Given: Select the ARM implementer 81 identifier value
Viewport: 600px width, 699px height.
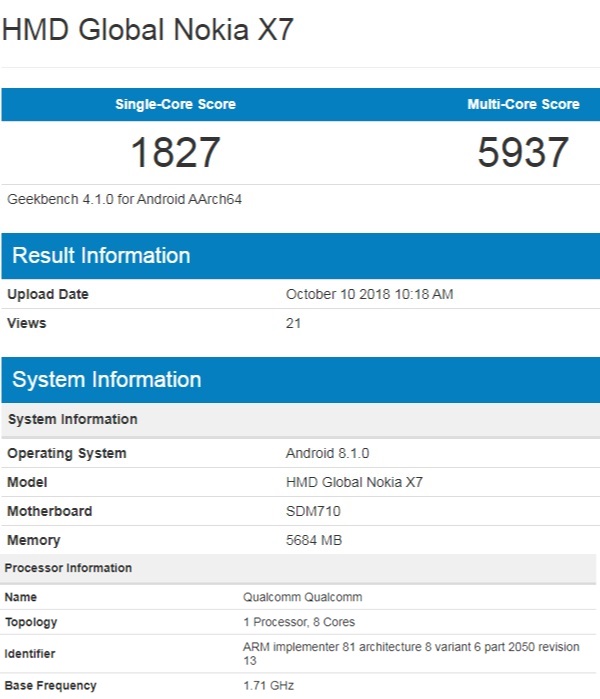Looking at the screenshot, I should point(411,654).
